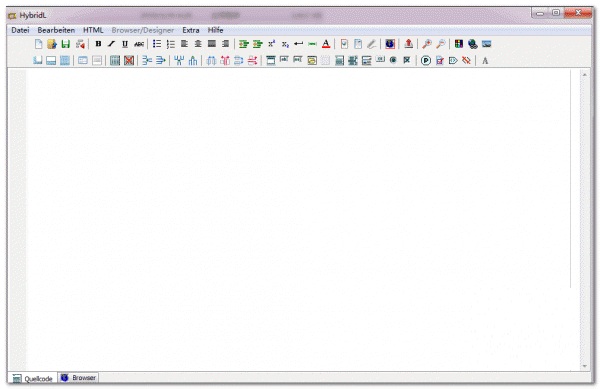
Task: Apply italic formatting in the toolbar
Action: tap(111, 44)
